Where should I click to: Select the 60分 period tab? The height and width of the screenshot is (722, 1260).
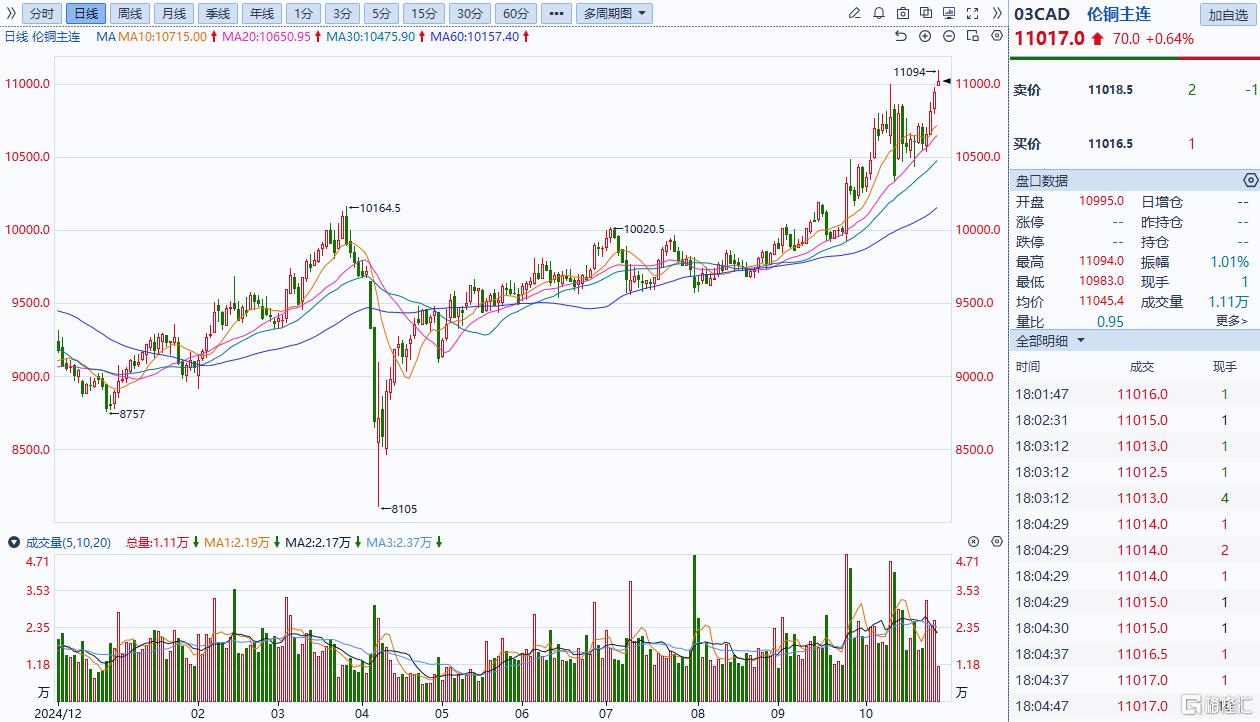pyautogui.click(x=515, y=14)
